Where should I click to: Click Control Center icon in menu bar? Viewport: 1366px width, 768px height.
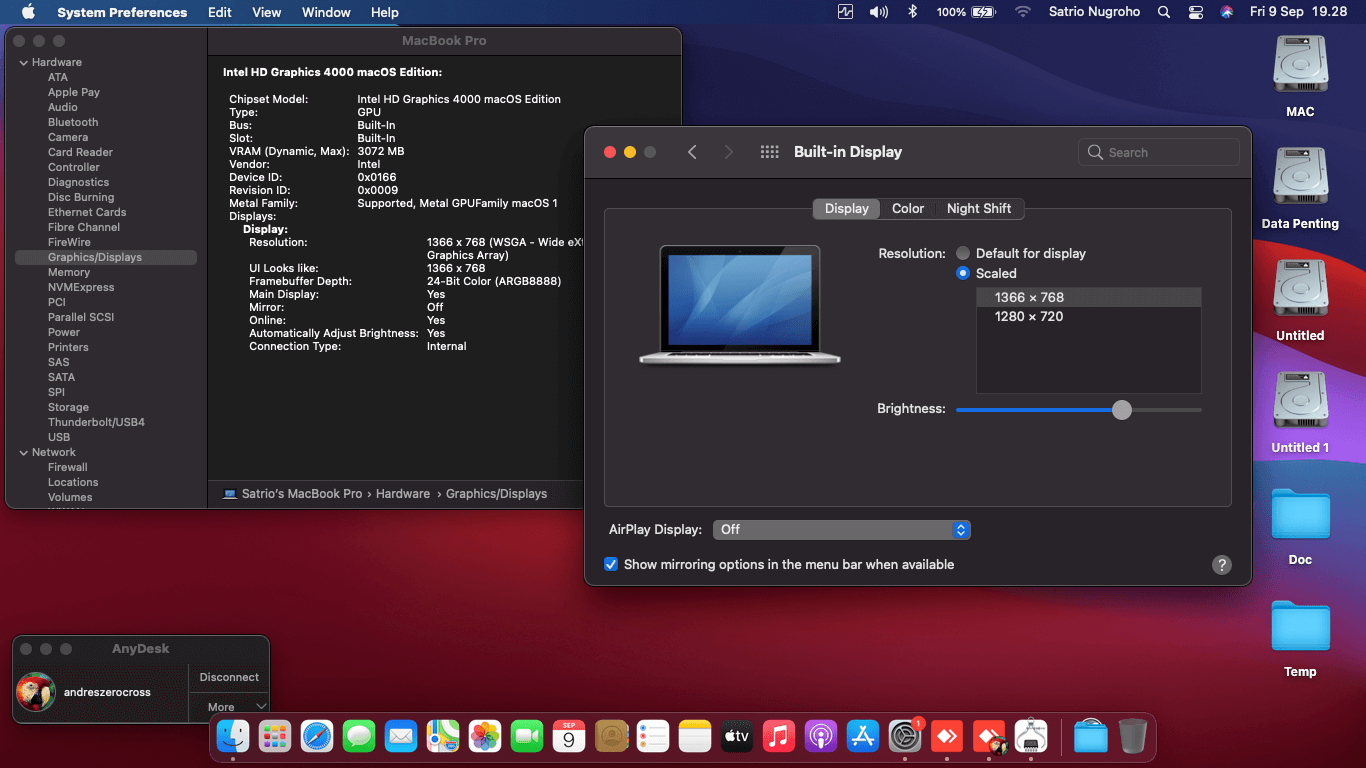[x=1196, y=12]
